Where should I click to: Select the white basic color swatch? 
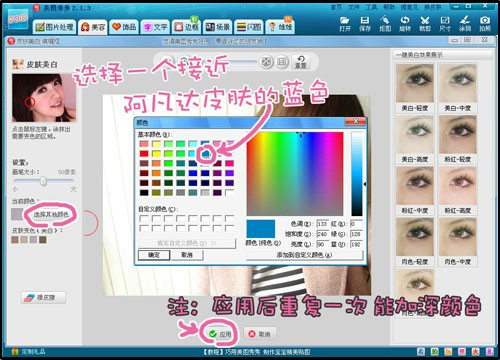(x=229, y=193)
